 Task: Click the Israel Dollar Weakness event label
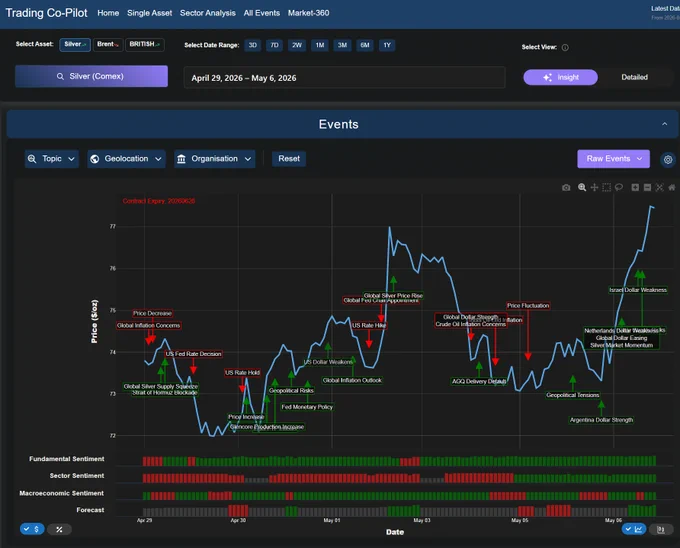point(638,290)
